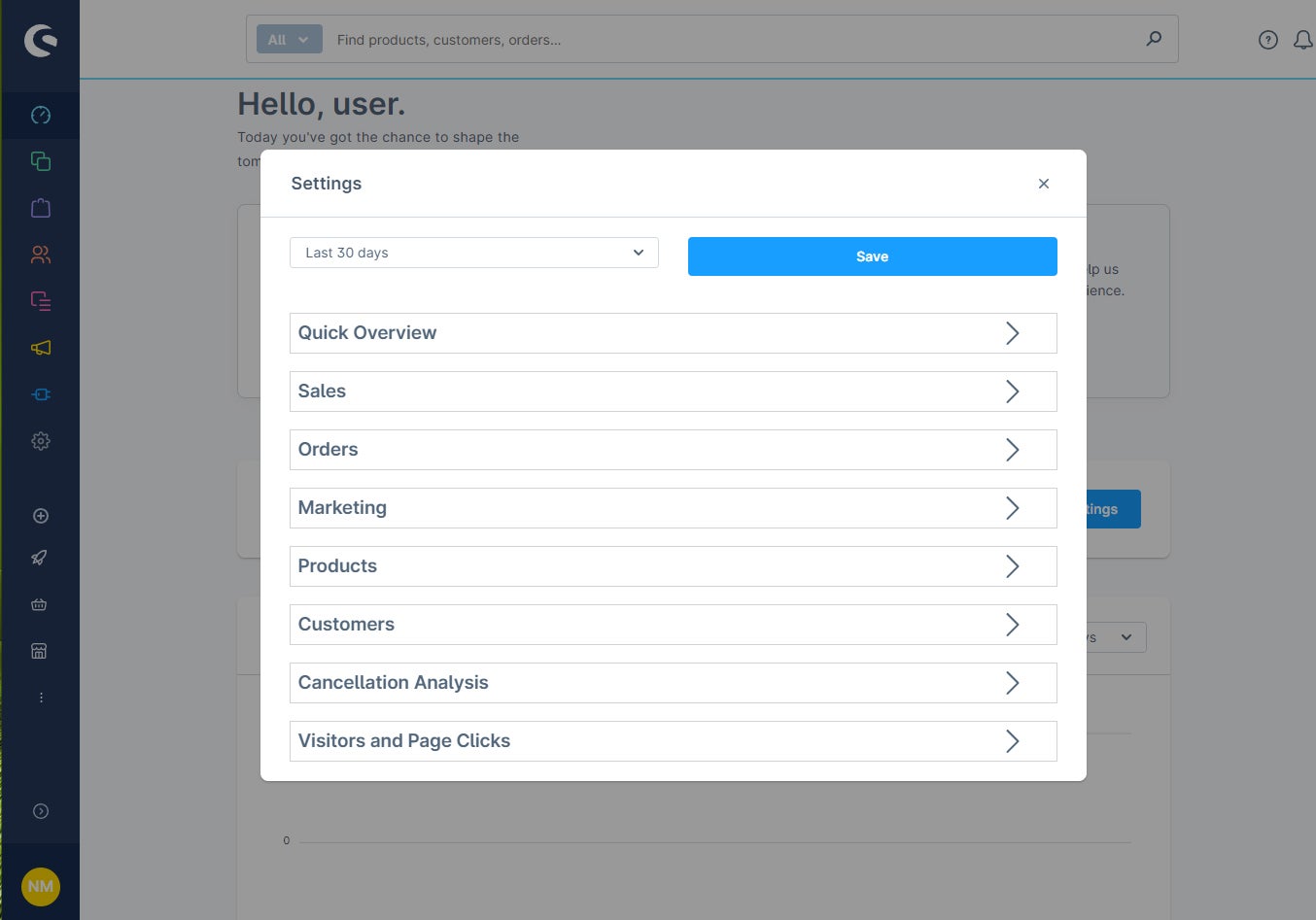
Task: Click the Hello, user. heading
Action: click(x=321, y=104)
